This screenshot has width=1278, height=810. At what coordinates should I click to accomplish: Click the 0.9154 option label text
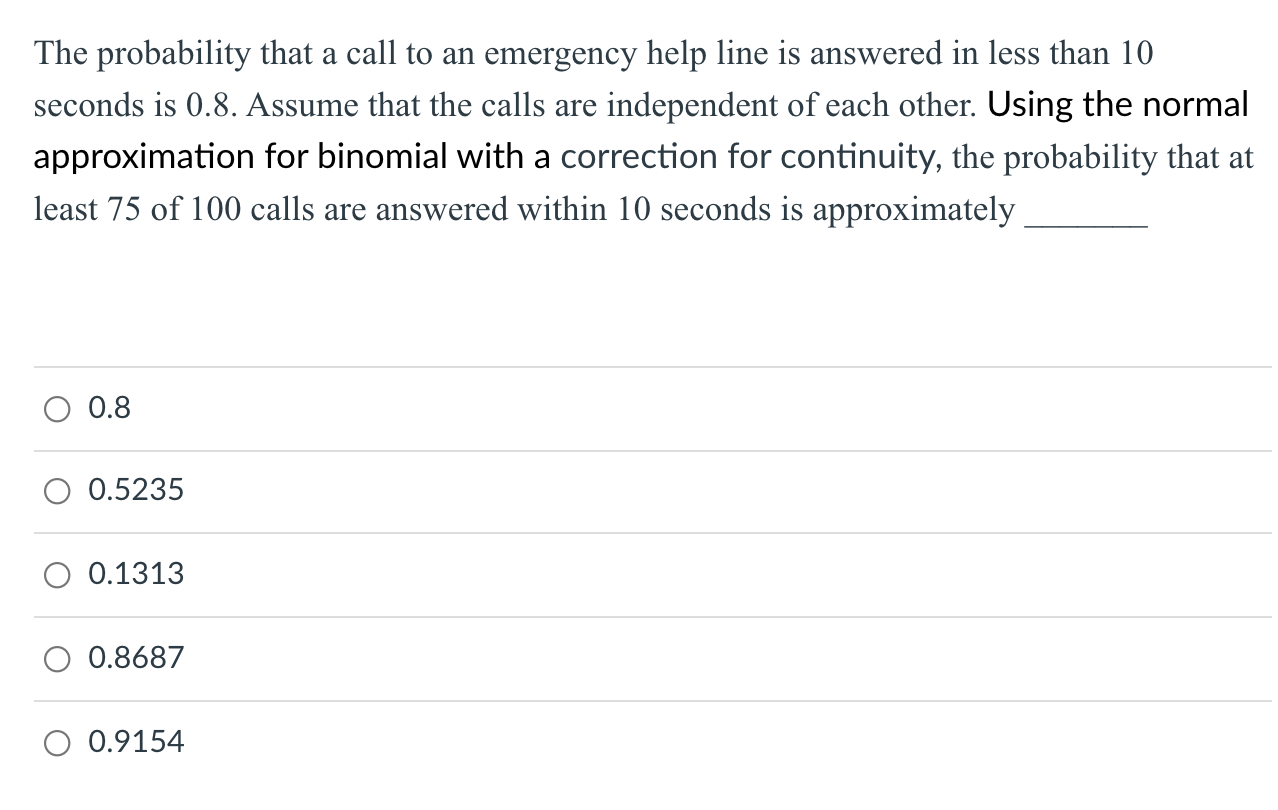[135, 741]
